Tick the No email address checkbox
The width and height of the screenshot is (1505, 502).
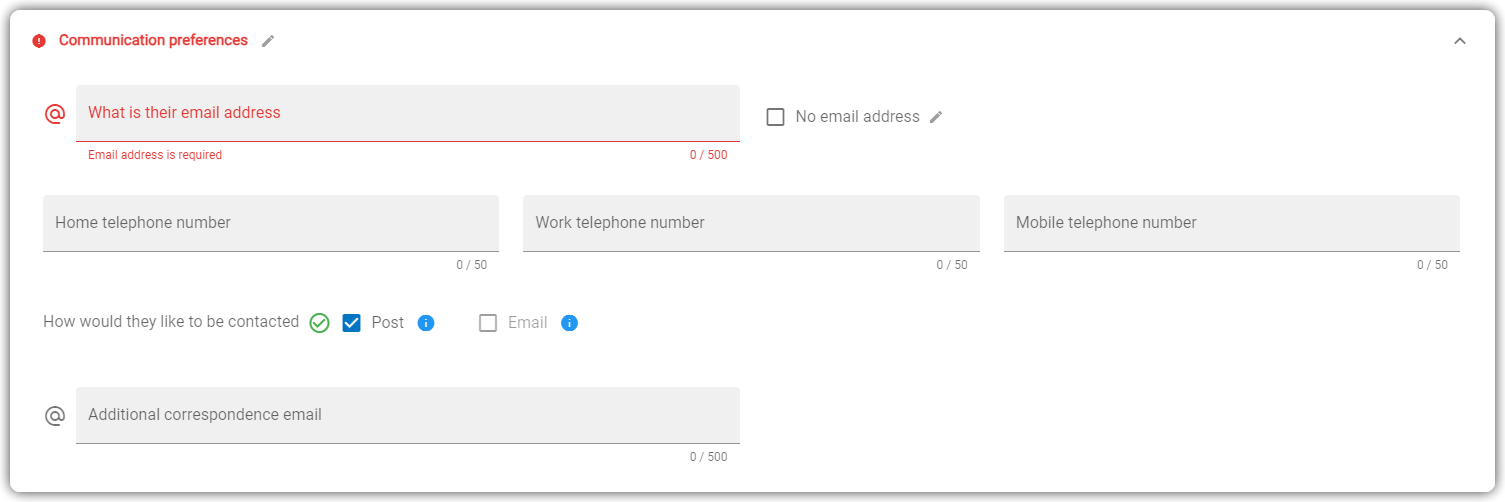[x=775, y=117]
